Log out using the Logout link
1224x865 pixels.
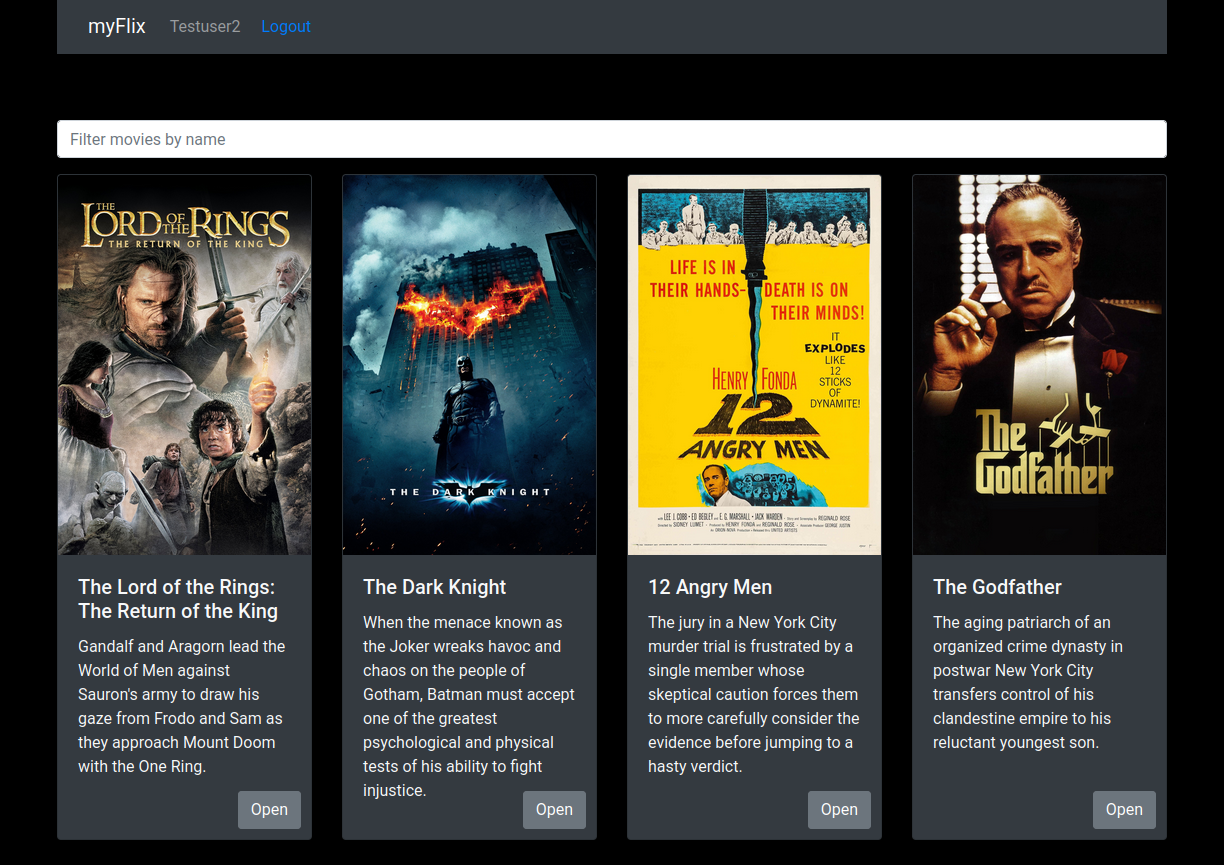click(286, 27)
